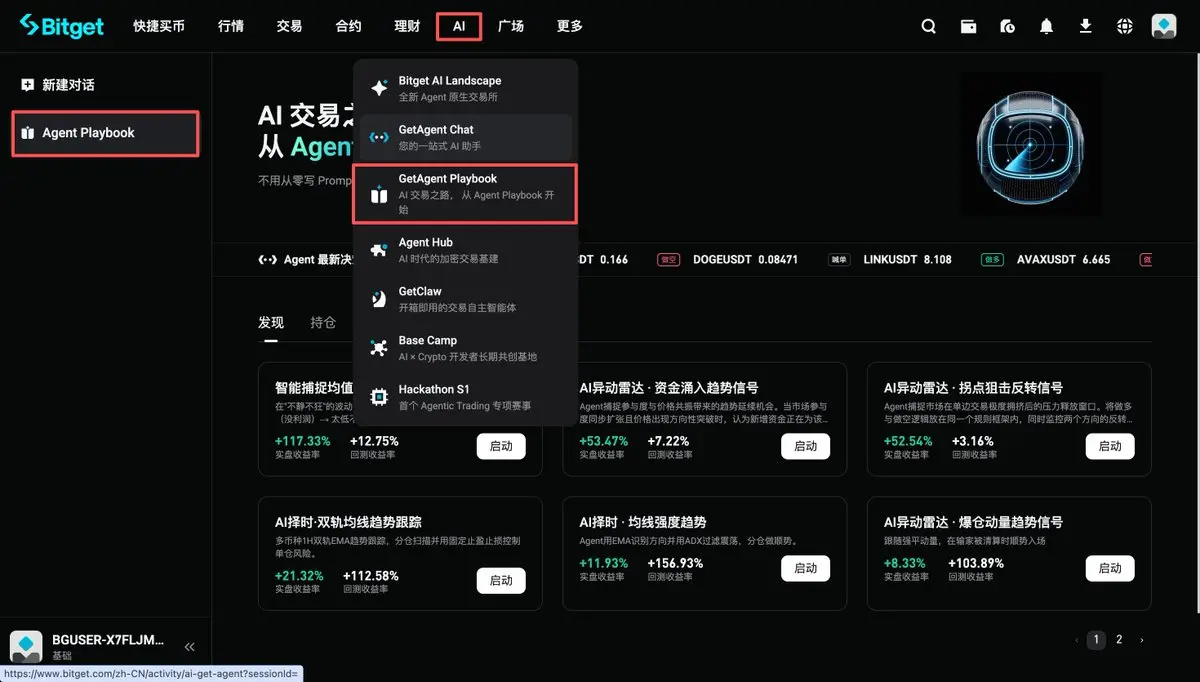Open AI择时 · 均线强度趋势 card title

tap(643, 521)
